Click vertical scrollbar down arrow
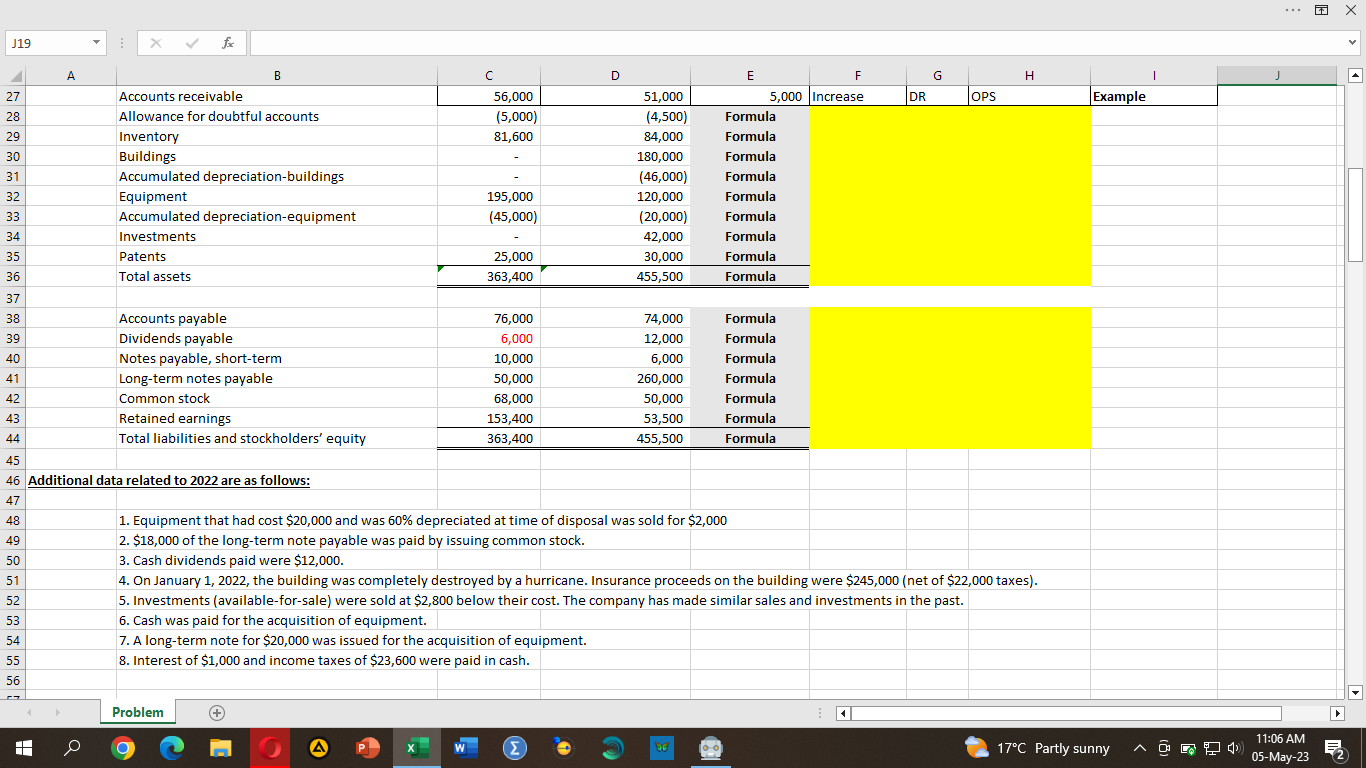The height and width of the screenshot is (768, 1366). [1356, 692]
